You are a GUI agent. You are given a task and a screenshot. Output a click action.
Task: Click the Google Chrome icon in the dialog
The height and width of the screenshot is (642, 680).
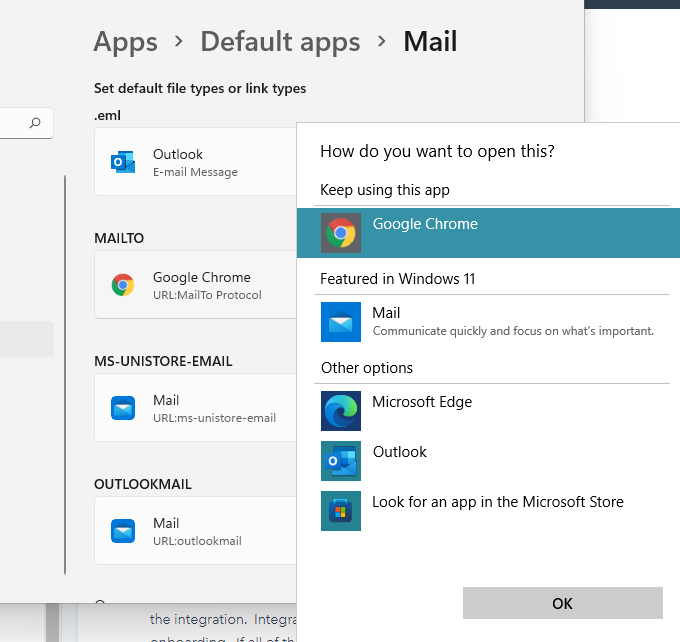point(340,233)
